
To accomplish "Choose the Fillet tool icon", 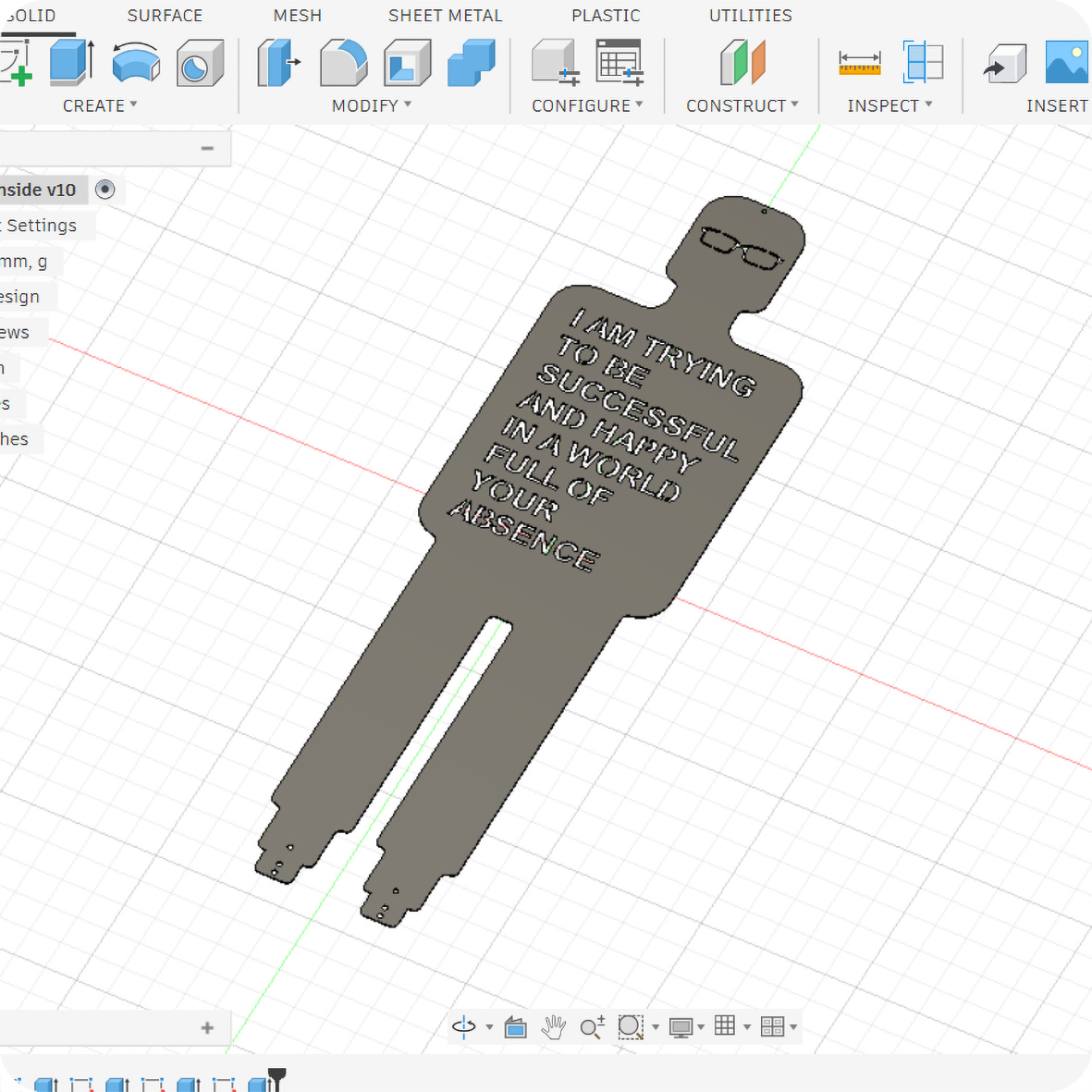I will 343,63.
